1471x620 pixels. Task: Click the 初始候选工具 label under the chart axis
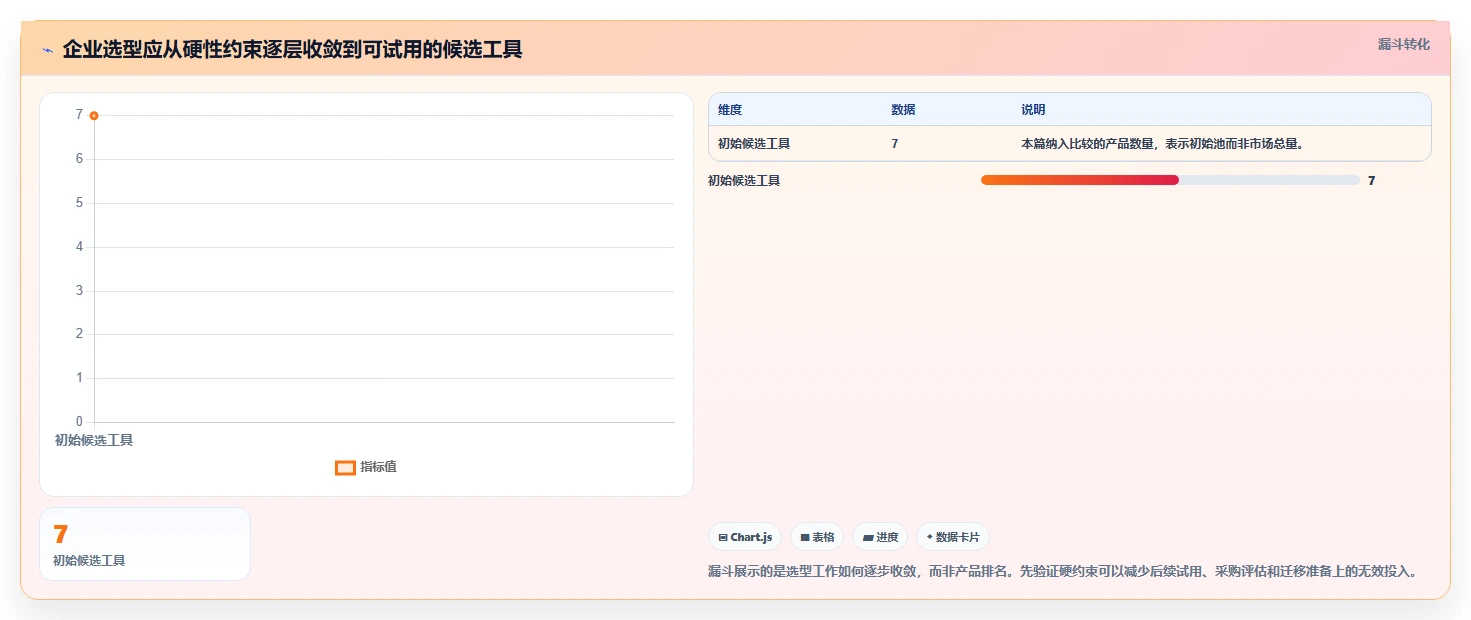(x=94, y=440)
